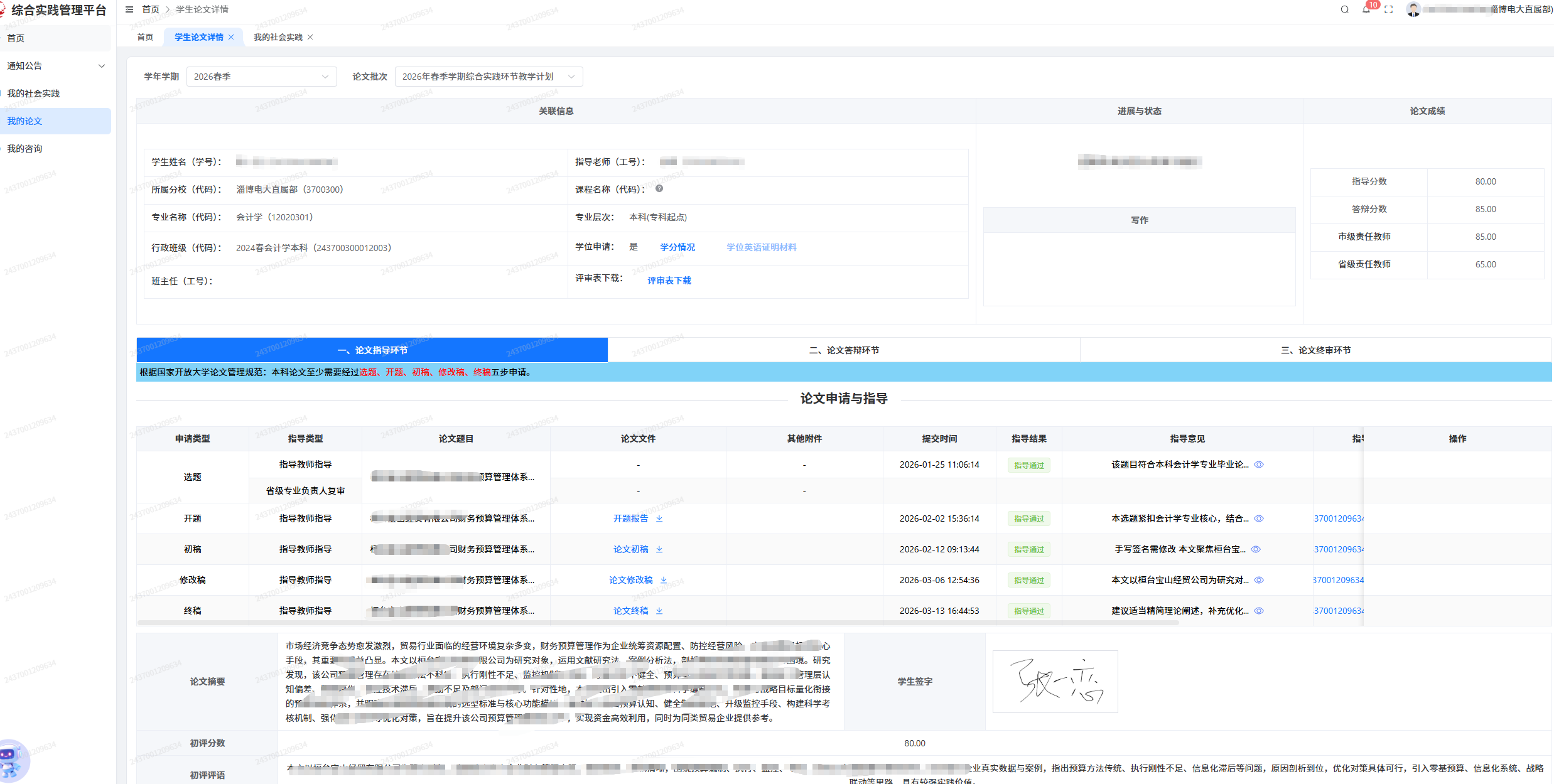Open the notification bell with 10 badge

(1366, 9)
